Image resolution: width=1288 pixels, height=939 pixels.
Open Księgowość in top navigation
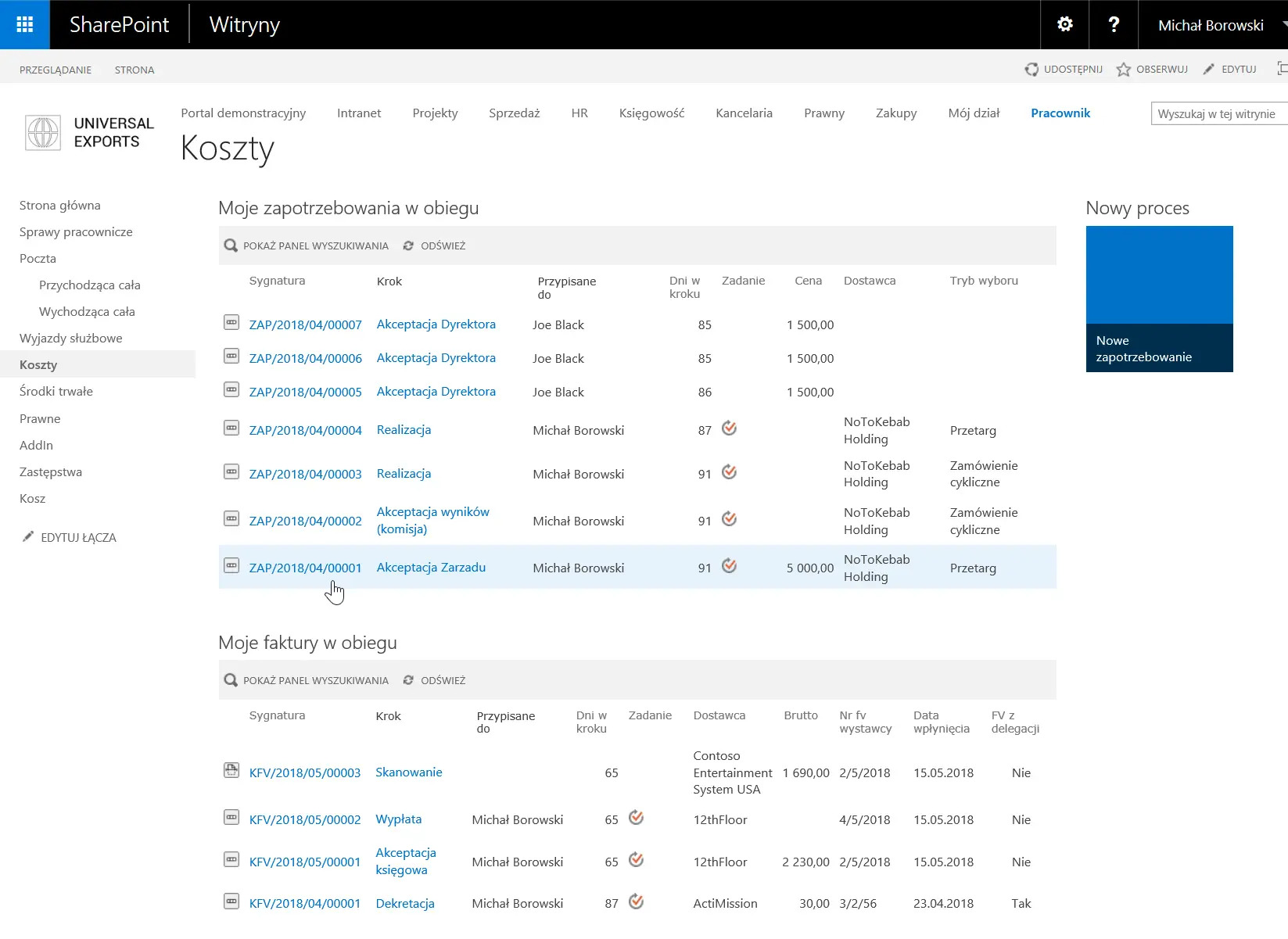click(x=651, y=113)
